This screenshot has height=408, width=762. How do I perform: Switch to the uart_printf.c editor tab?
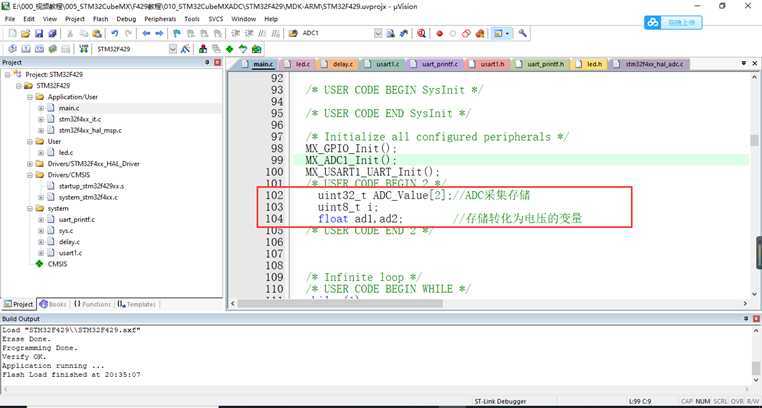coord(435,64)
